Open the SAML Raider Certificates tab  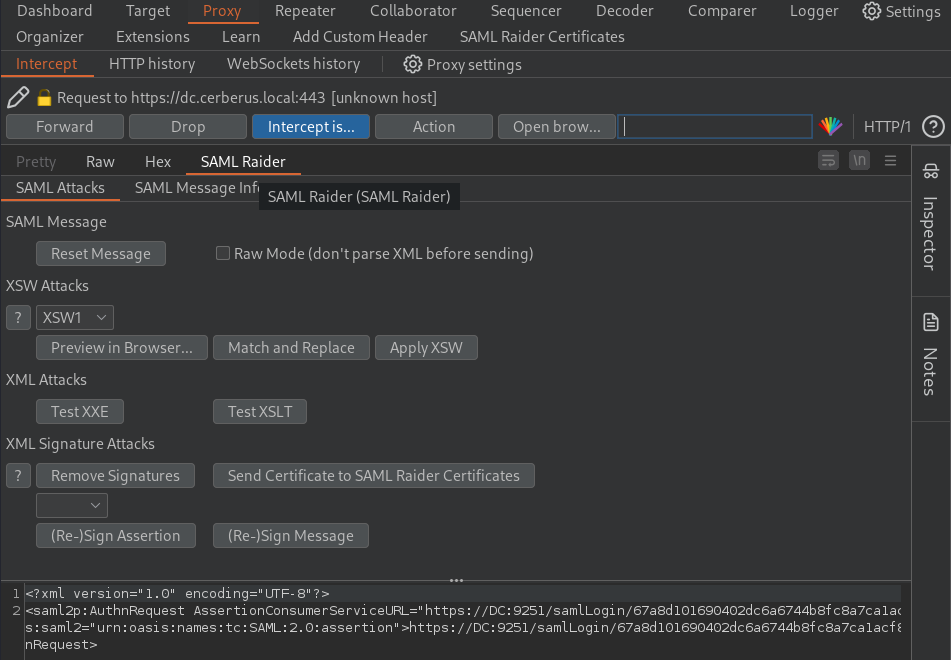[542, 37]
